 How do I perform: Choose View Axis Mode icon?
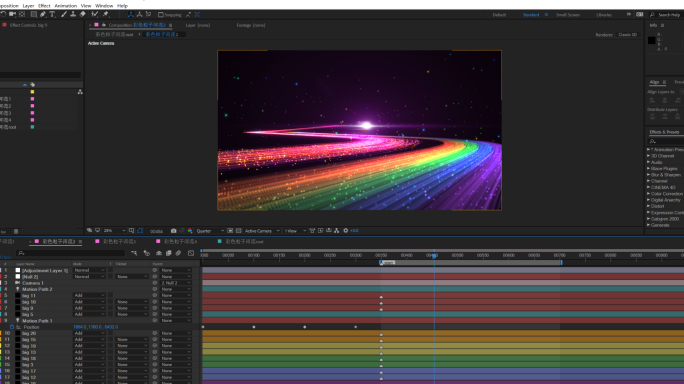click(148, 14)
